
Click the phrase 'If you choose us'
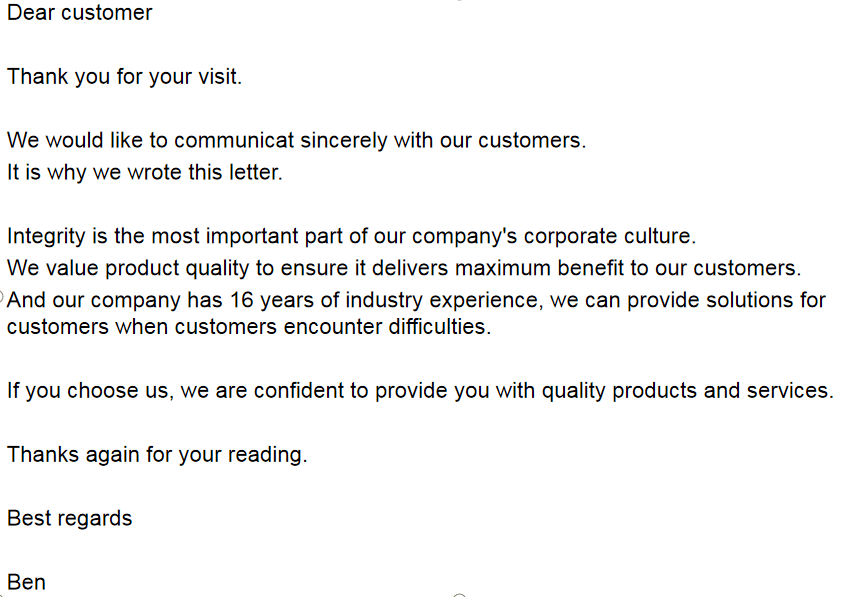click(x=88, y=391)
